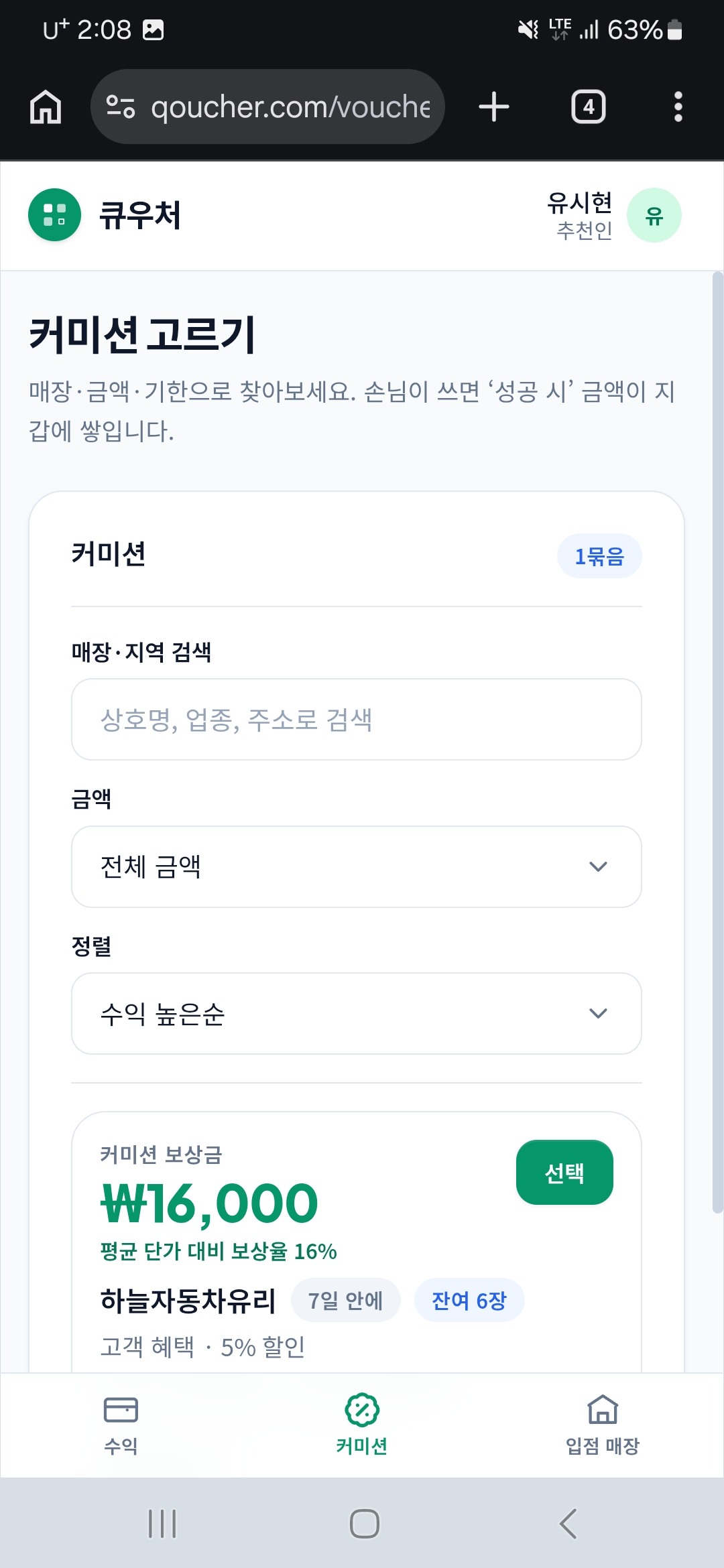The image size is (724, 1568).
Task: Open a new browser tab with plus icon
Action: tap(494, 107)
